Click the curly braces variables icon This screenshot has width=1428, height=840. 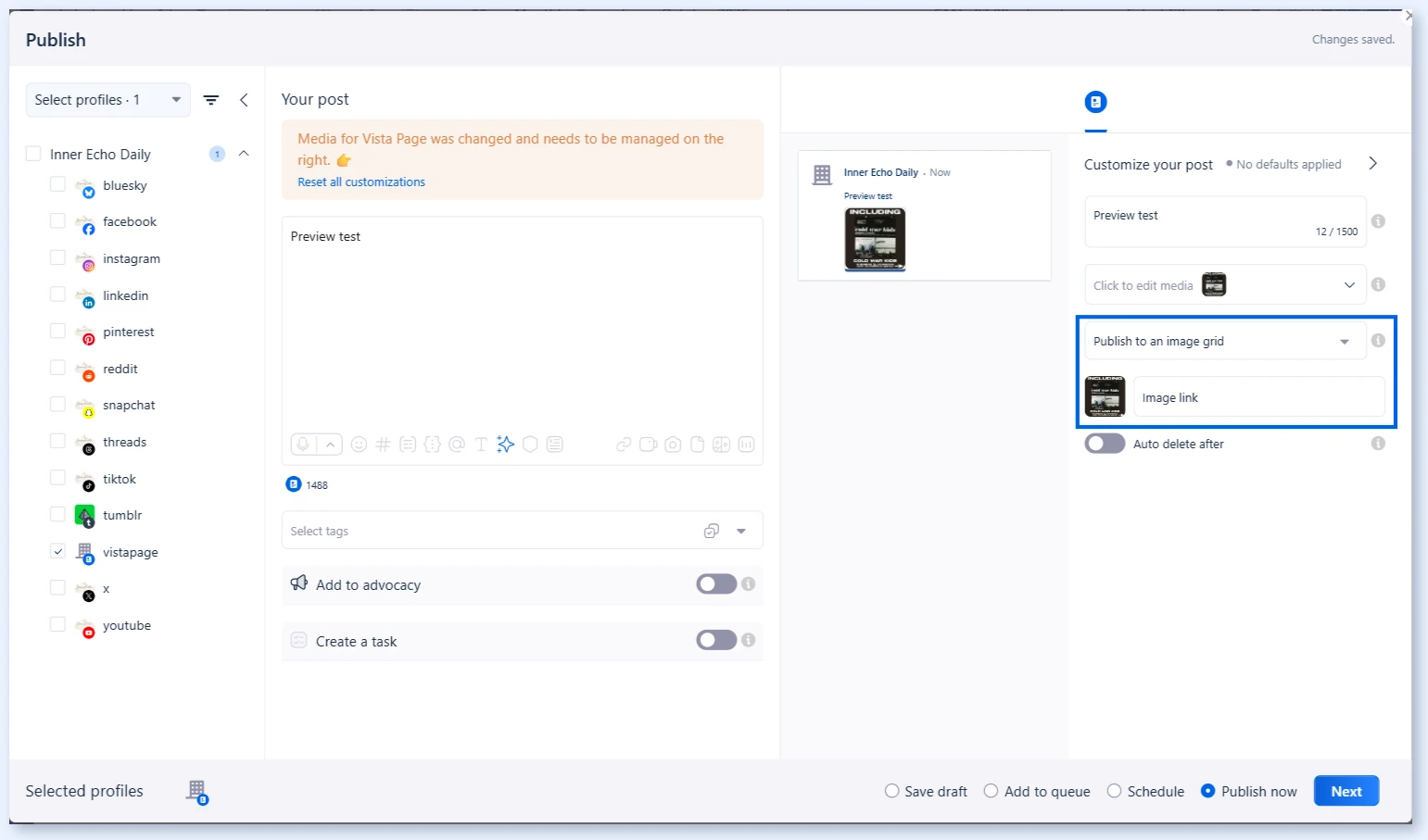pos(432,445)
